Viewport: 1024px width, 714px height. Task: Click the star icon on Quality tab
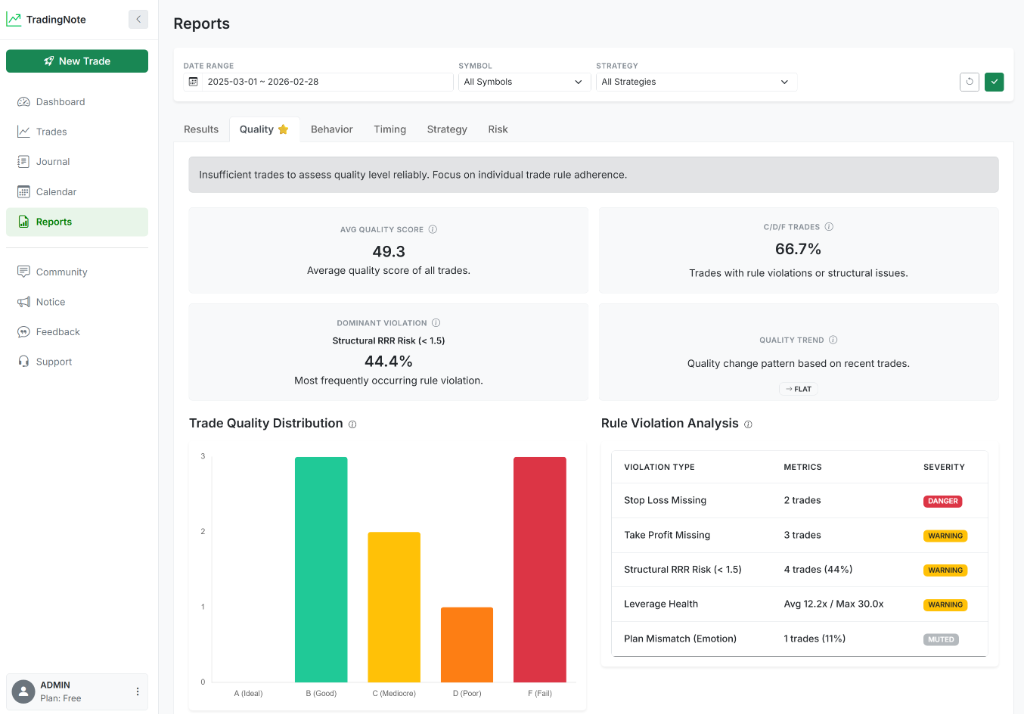pyautogui.click(x=283, y=129)
